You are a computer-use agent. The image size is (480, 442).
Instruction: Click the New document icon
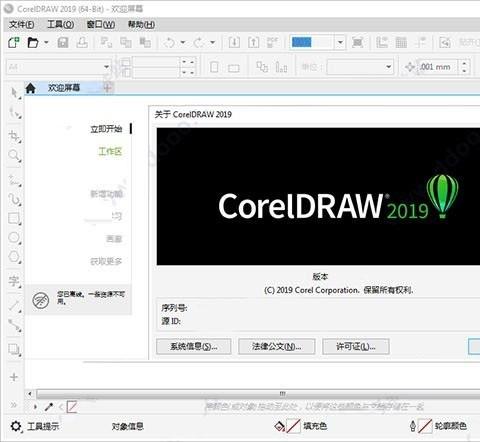point(14,43)
